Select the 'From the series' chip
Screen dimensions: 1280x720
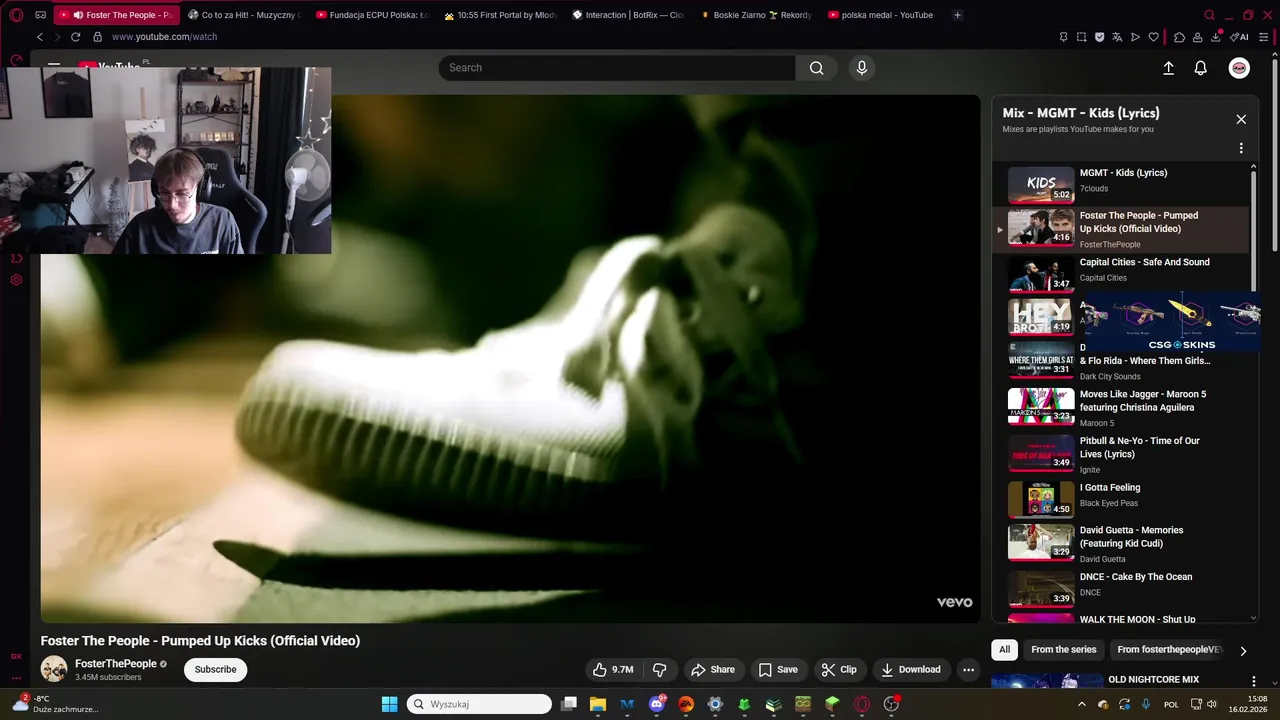[x=1063, y=650]
